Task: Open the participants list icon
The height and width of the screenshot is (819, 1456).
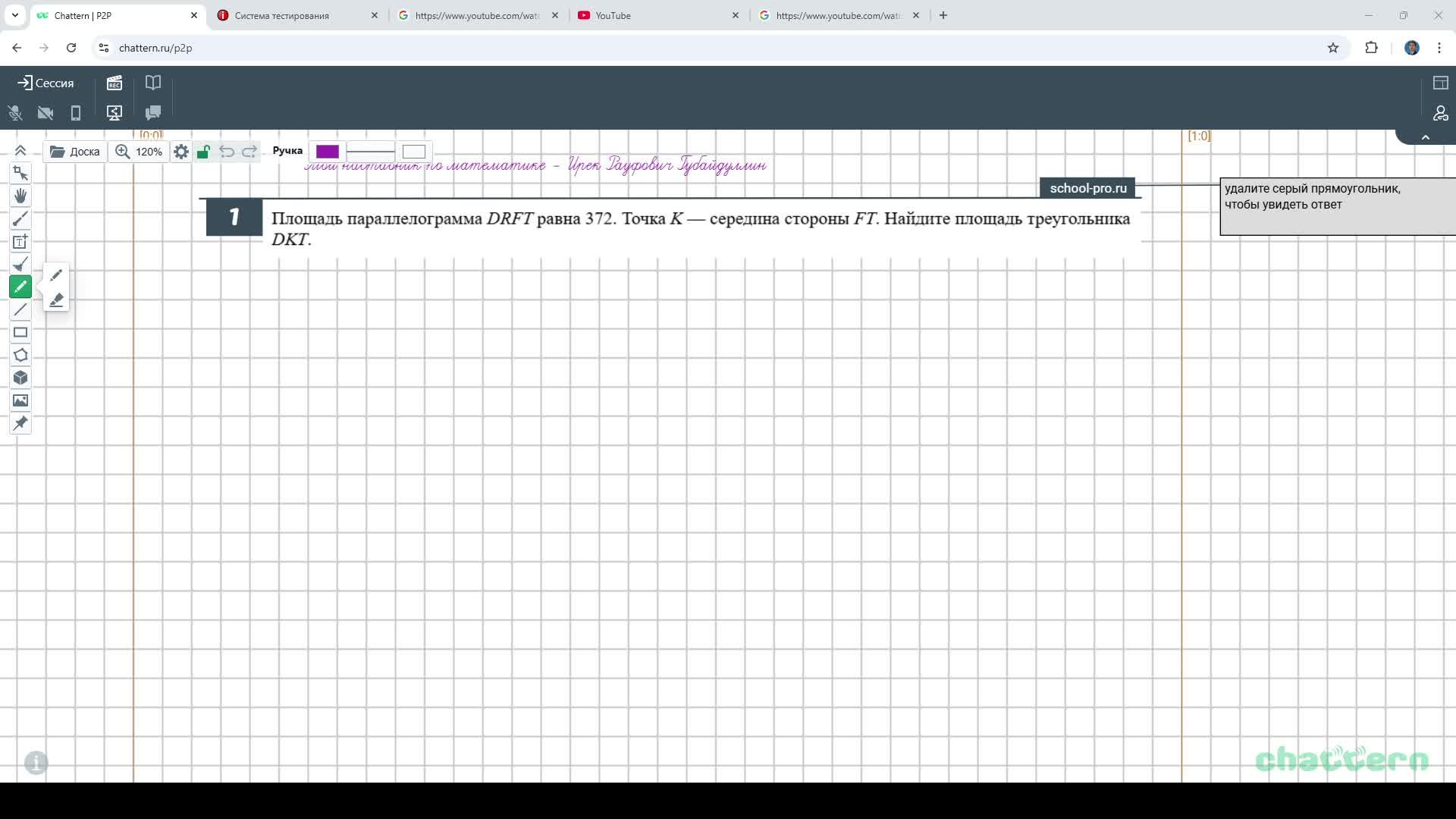Action: coord(1441,113)
